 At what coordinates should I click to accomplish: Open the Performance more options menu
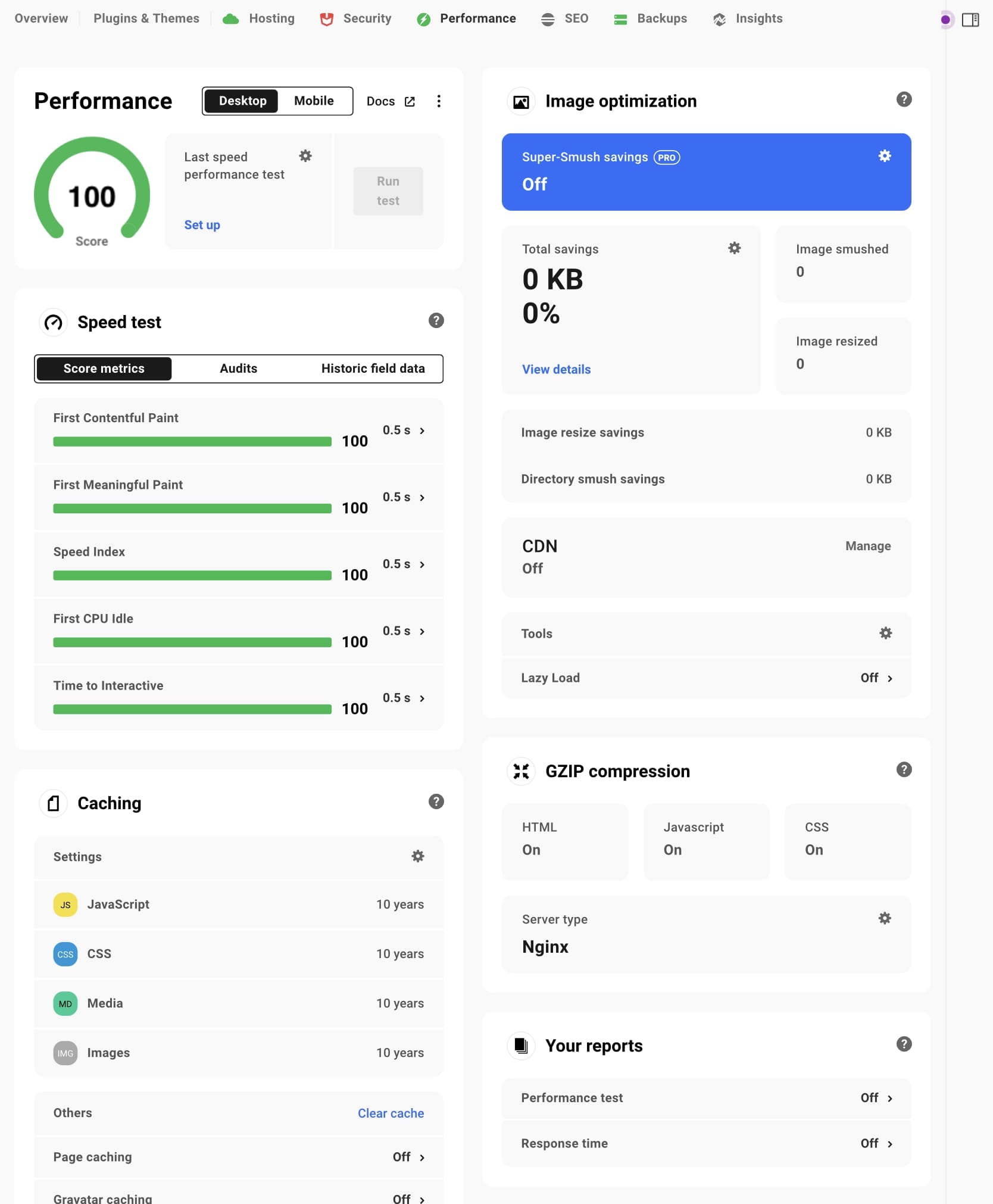[439, 101]
